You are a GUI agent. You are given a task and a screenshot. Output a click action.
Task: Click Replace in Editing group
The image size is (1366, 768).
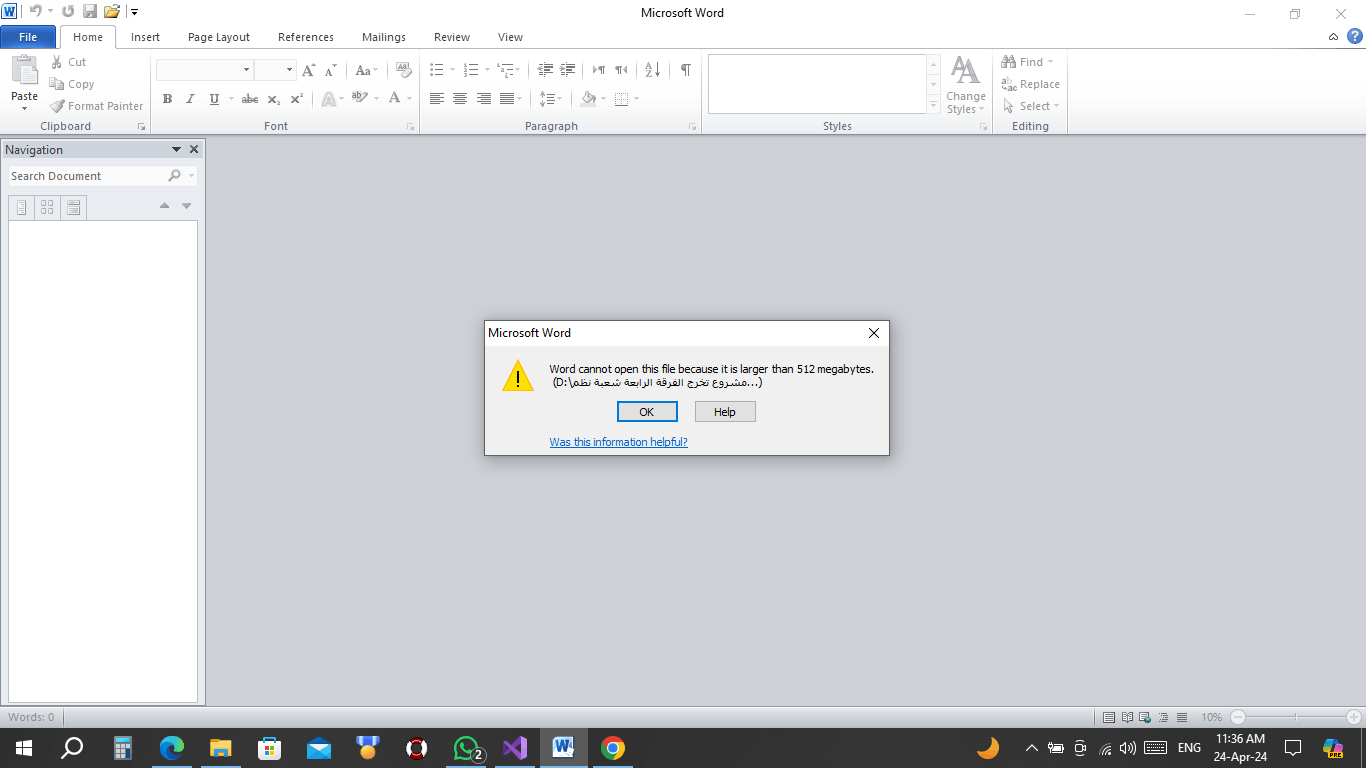(1030, 84)
